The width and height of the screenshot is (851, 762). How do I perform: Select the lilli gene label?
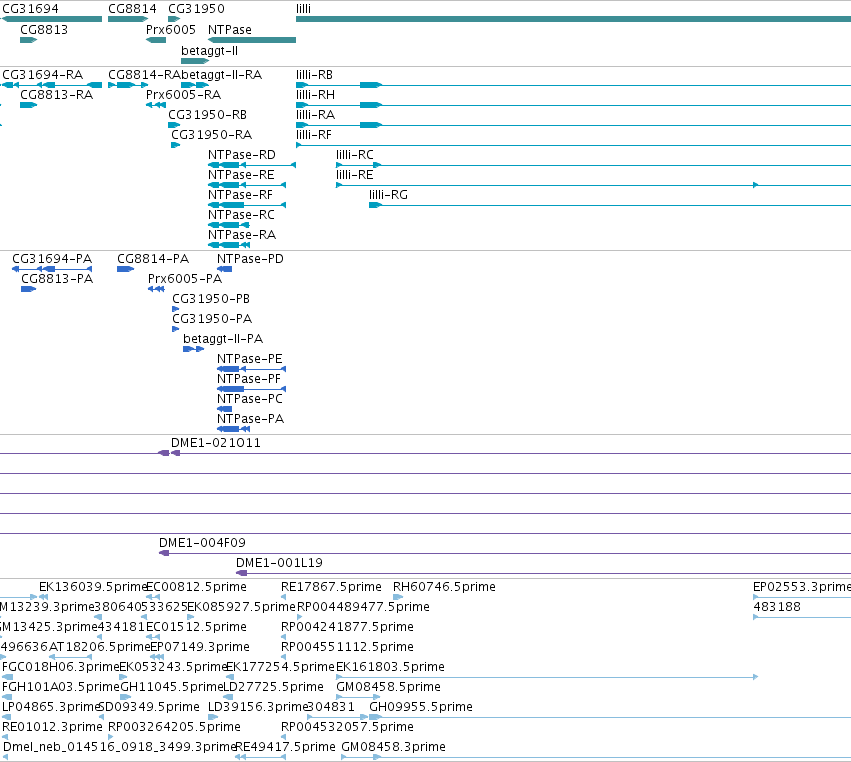click(303, 9)
